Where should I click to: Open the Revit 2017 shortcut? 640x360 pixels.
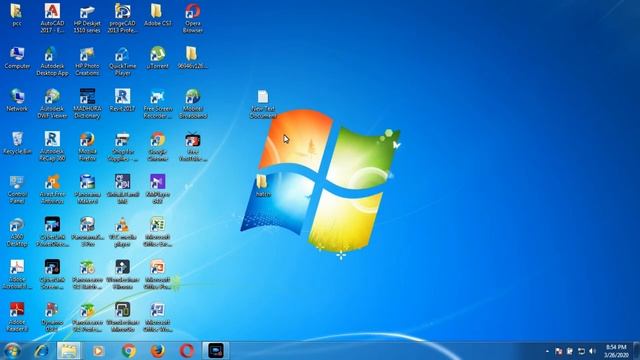coord(122,100)
